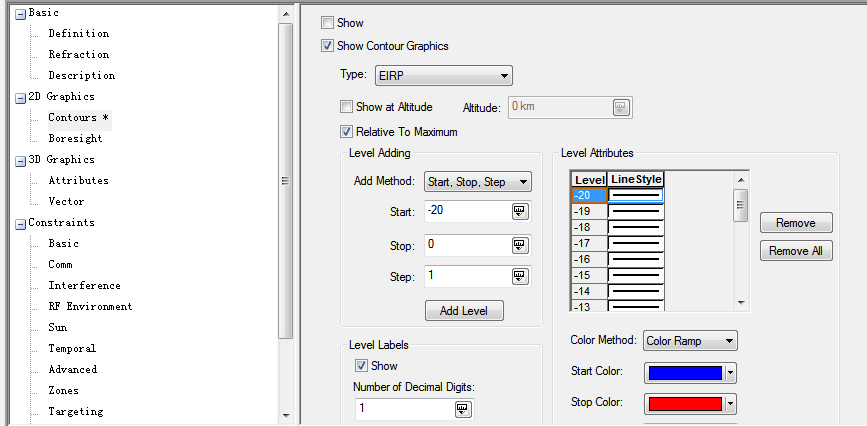Select Attributes under 3D Graphics
This screenshot has width=867, height=426.
coord(79,180)
